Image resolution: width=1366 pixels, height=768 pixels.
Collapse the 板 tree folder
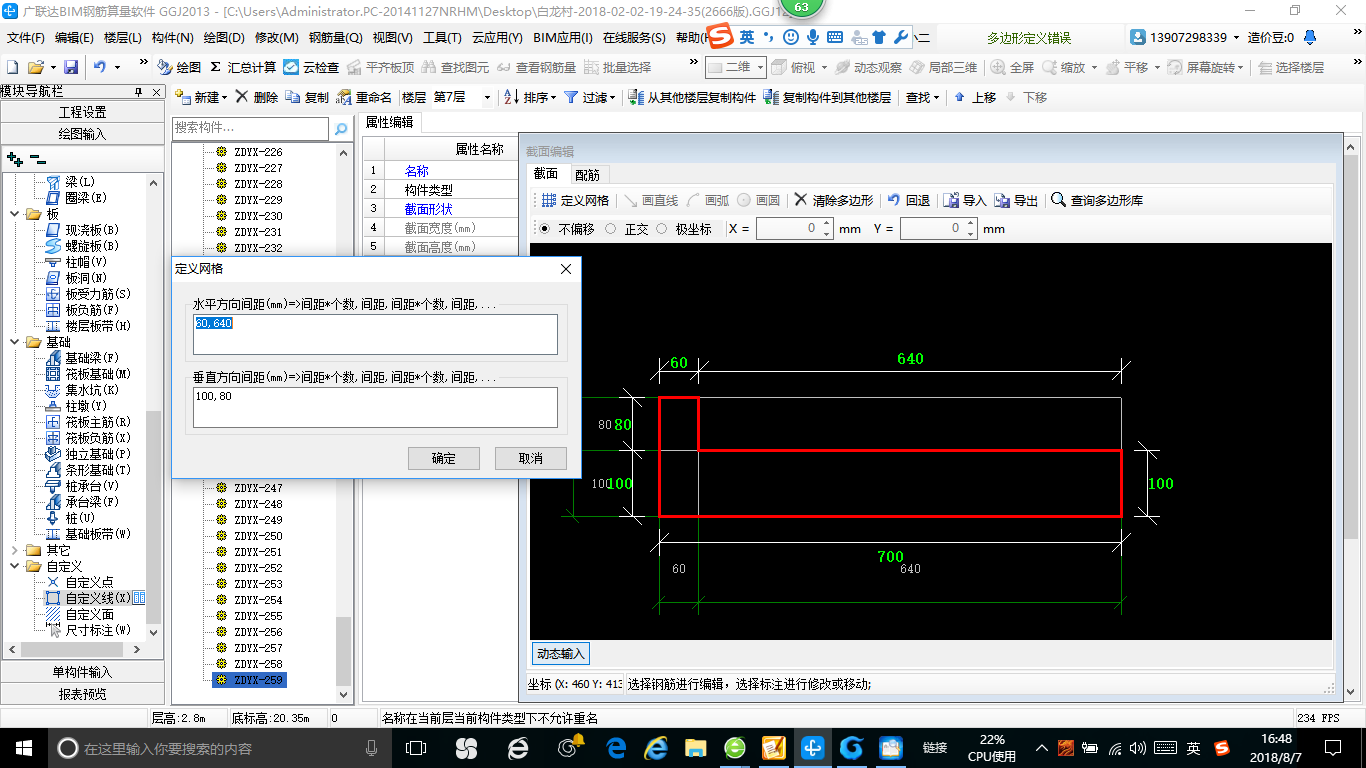coord(14,214)
